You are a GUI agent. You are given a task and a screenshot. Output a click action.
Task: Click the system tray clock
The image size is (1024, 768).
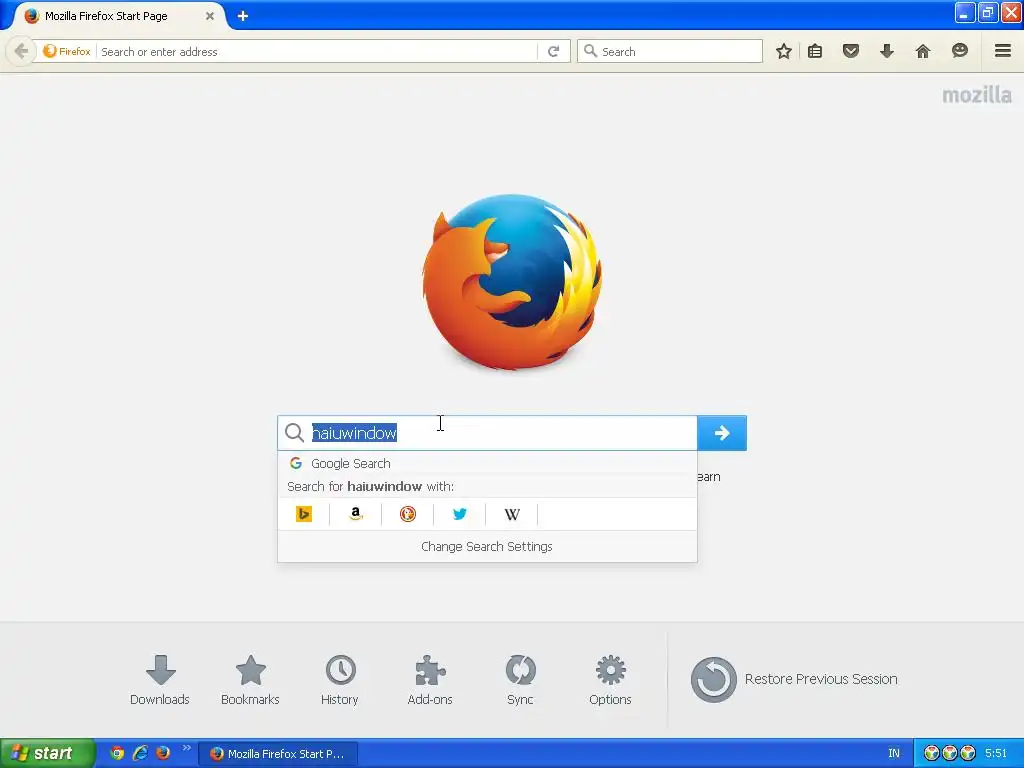click(x=996, y=754)
